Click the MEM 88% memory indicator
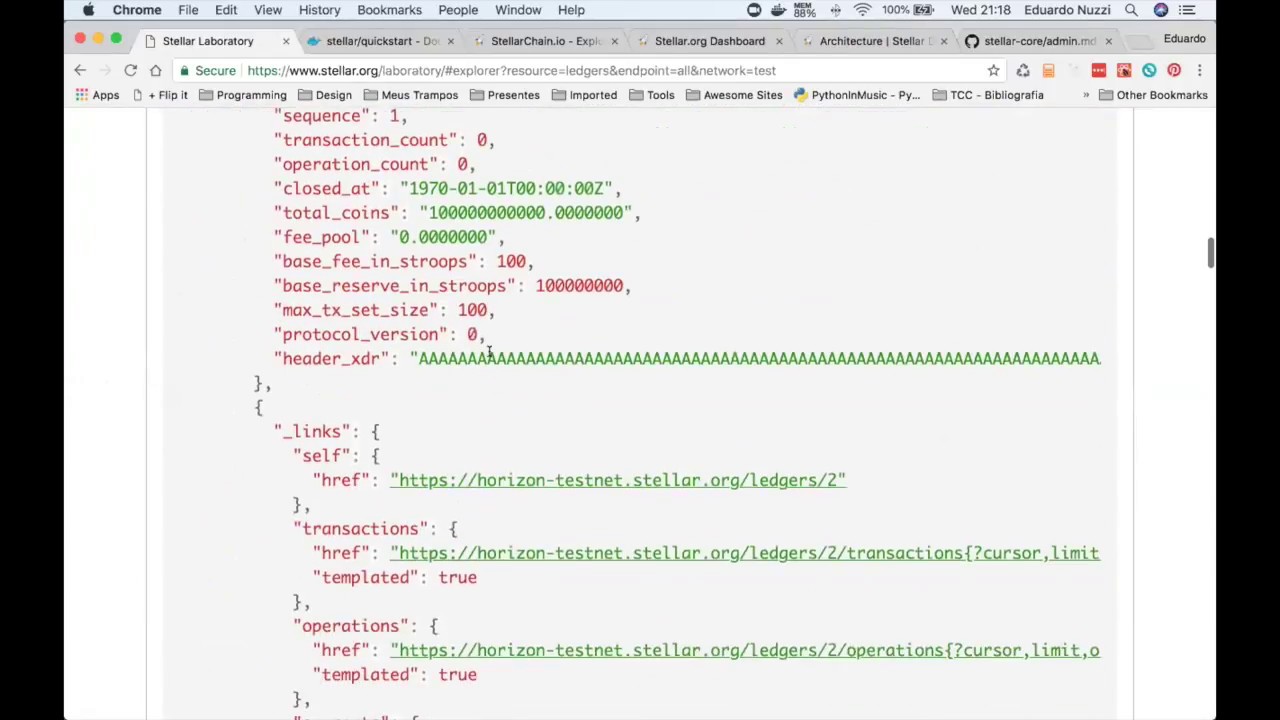The width and height of the screenshot is (1280, 720). [x=805, y=10]
